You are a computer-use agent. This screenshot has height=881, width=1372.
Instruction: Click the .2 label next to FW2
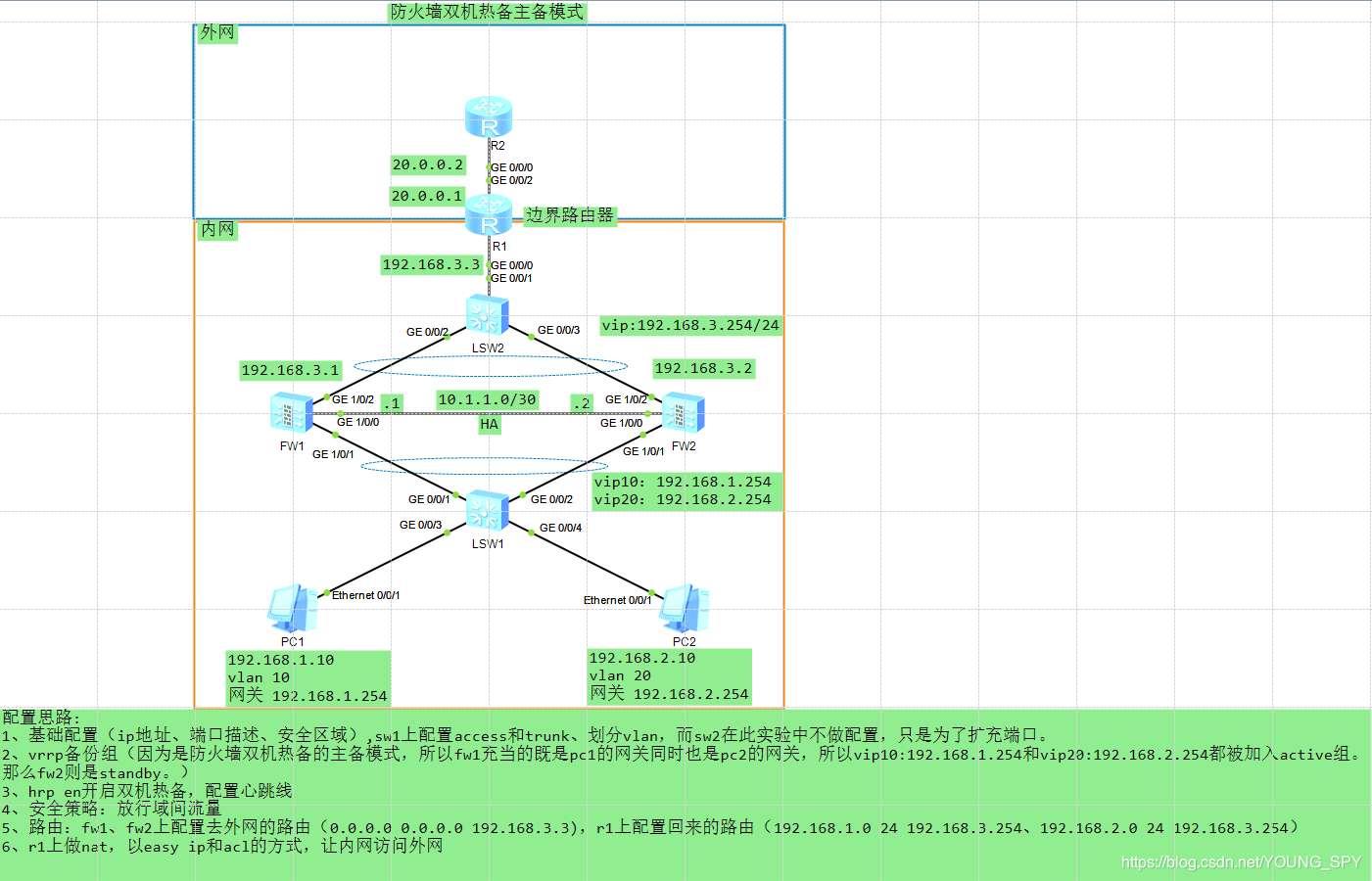[582, 403]
